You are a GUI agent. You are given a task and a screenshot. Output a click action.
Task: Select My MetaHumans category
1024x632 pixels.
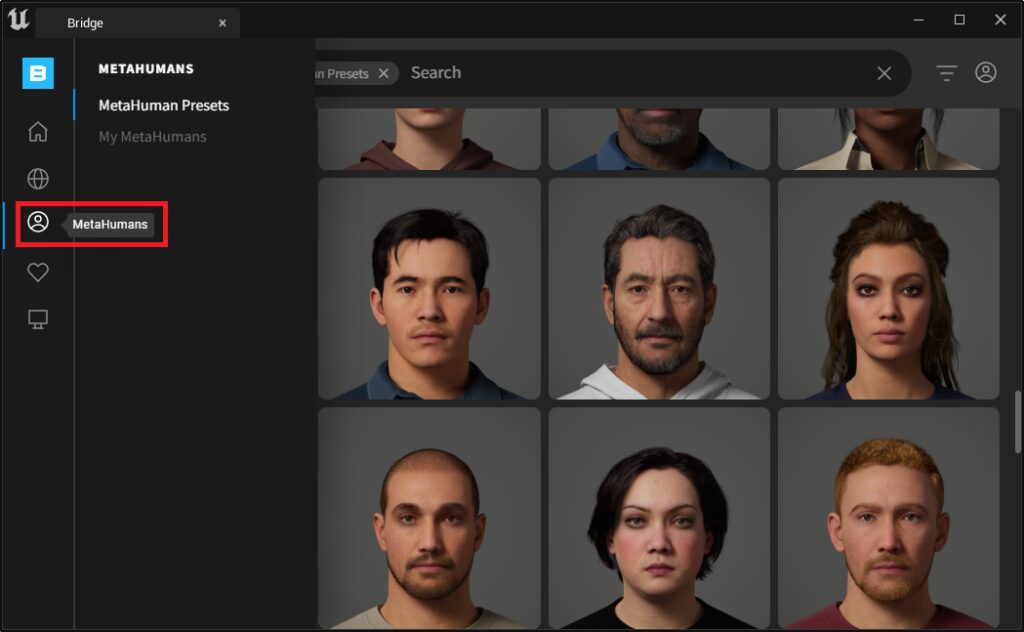[x=152, y=136]
